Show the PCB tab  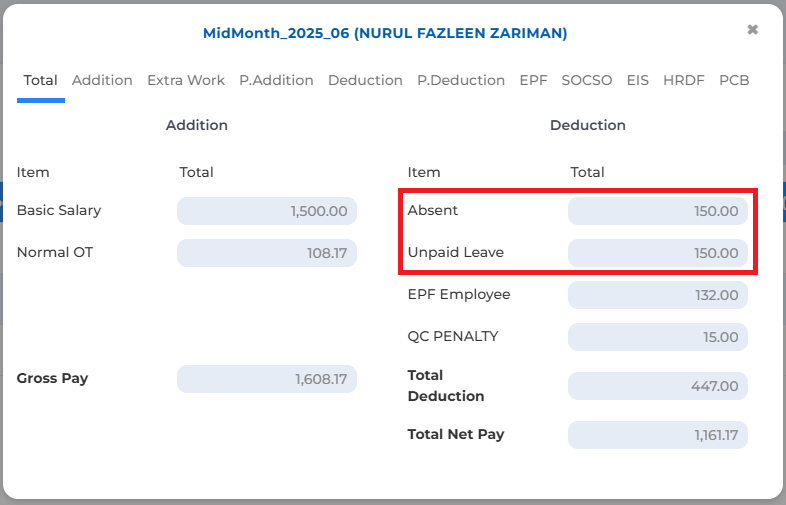point(734,80)
